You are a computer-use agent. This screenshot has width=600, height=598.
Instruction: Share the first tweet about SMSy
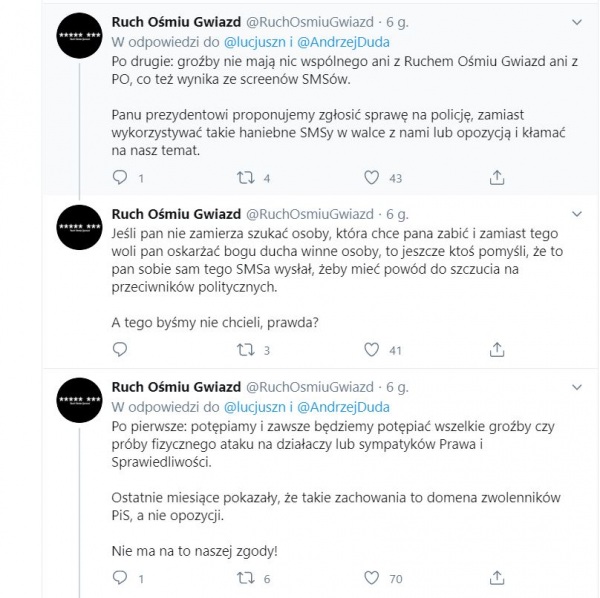point(497,178)
